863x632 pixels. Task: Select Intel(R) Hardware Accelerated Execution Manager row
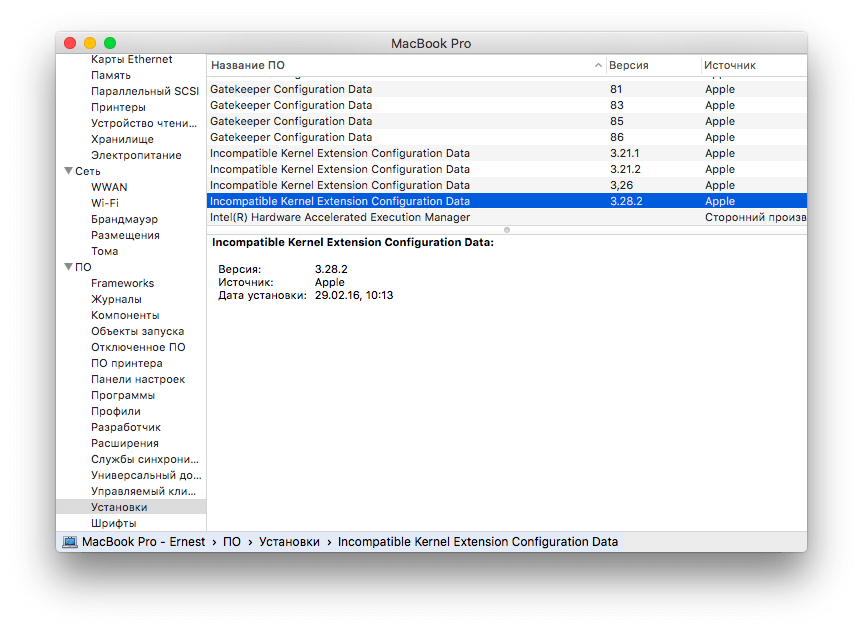pos(507,216)
